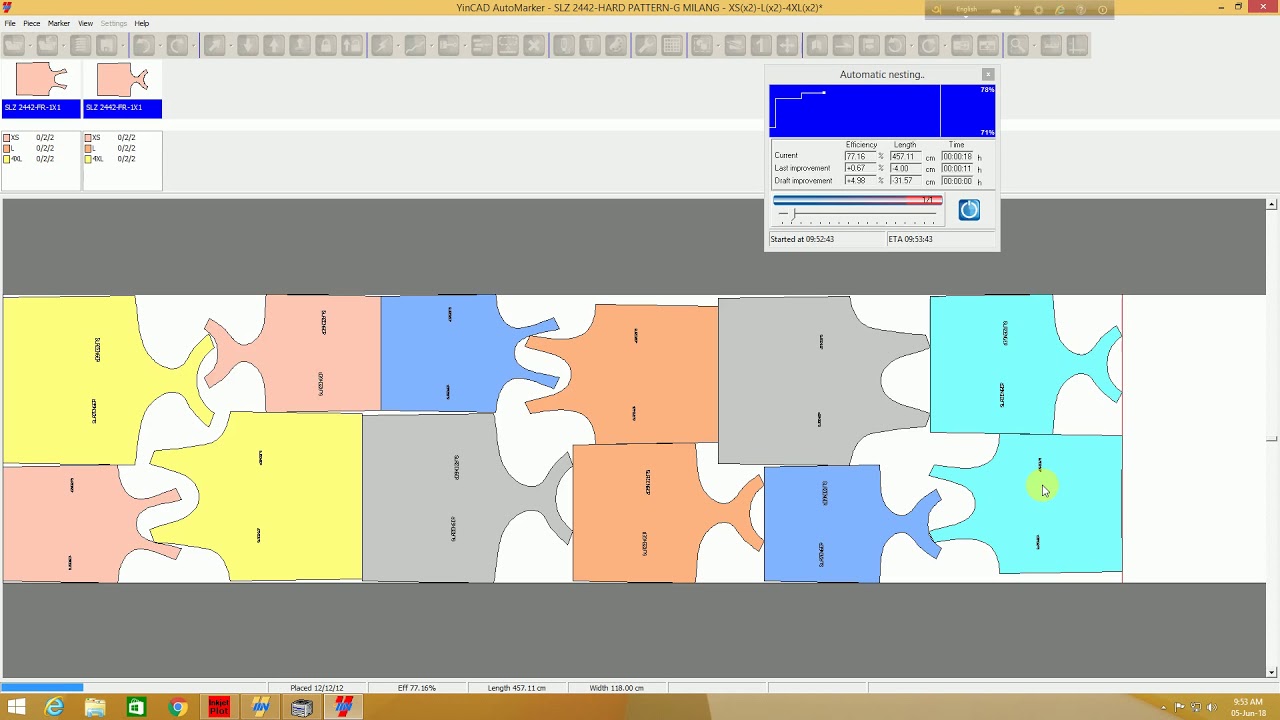Open the View menu

86,23
